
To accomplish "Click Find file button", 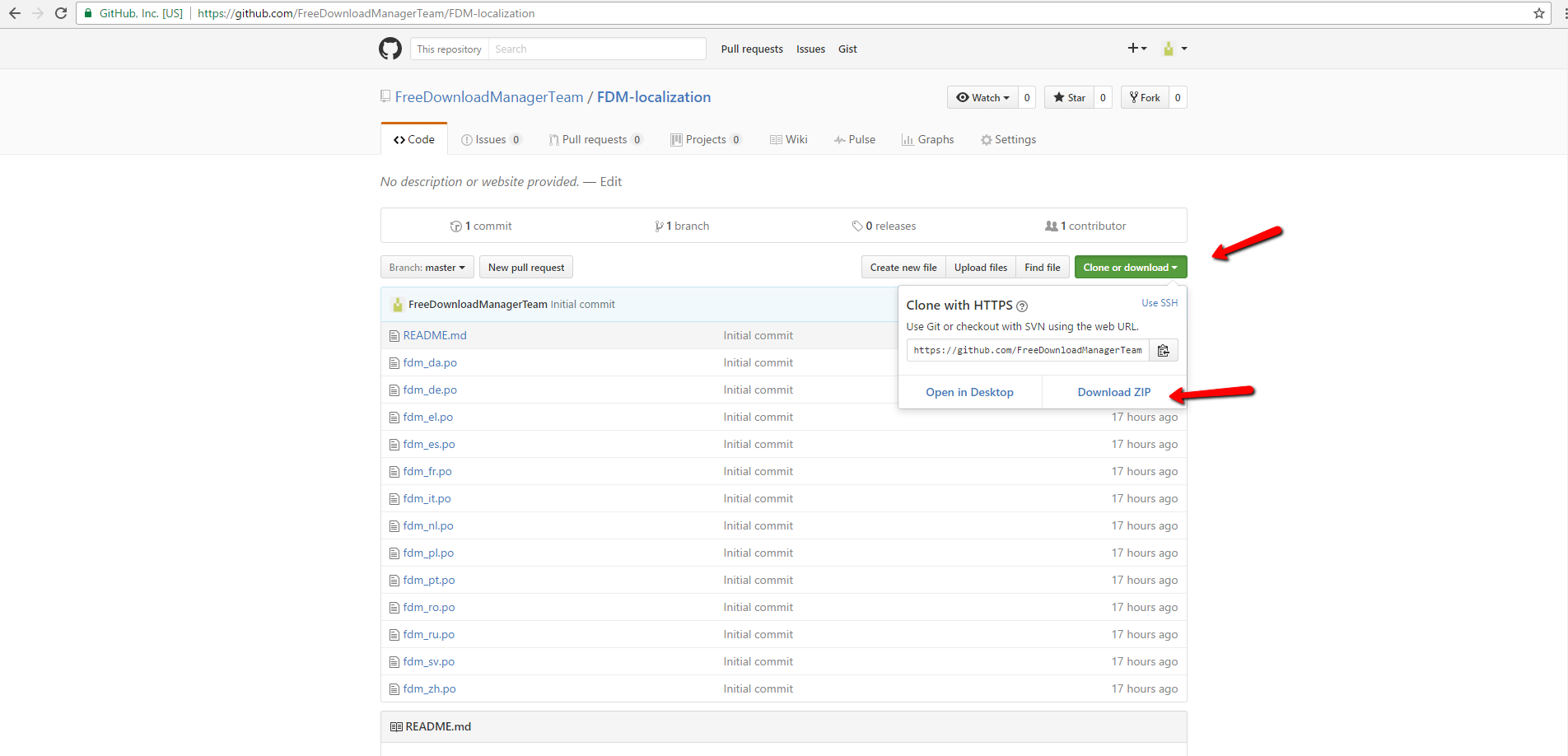I will (1043, 268).
